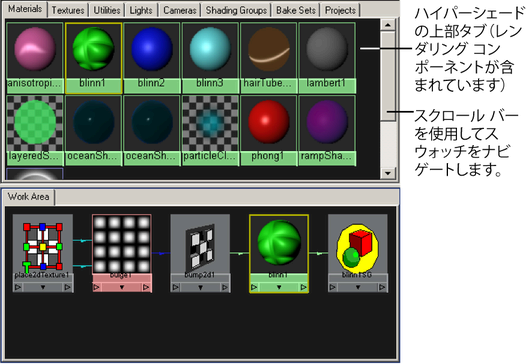Click the bulge1 texture node swatch
526x364 pixels.
click(x=121, y=245)
